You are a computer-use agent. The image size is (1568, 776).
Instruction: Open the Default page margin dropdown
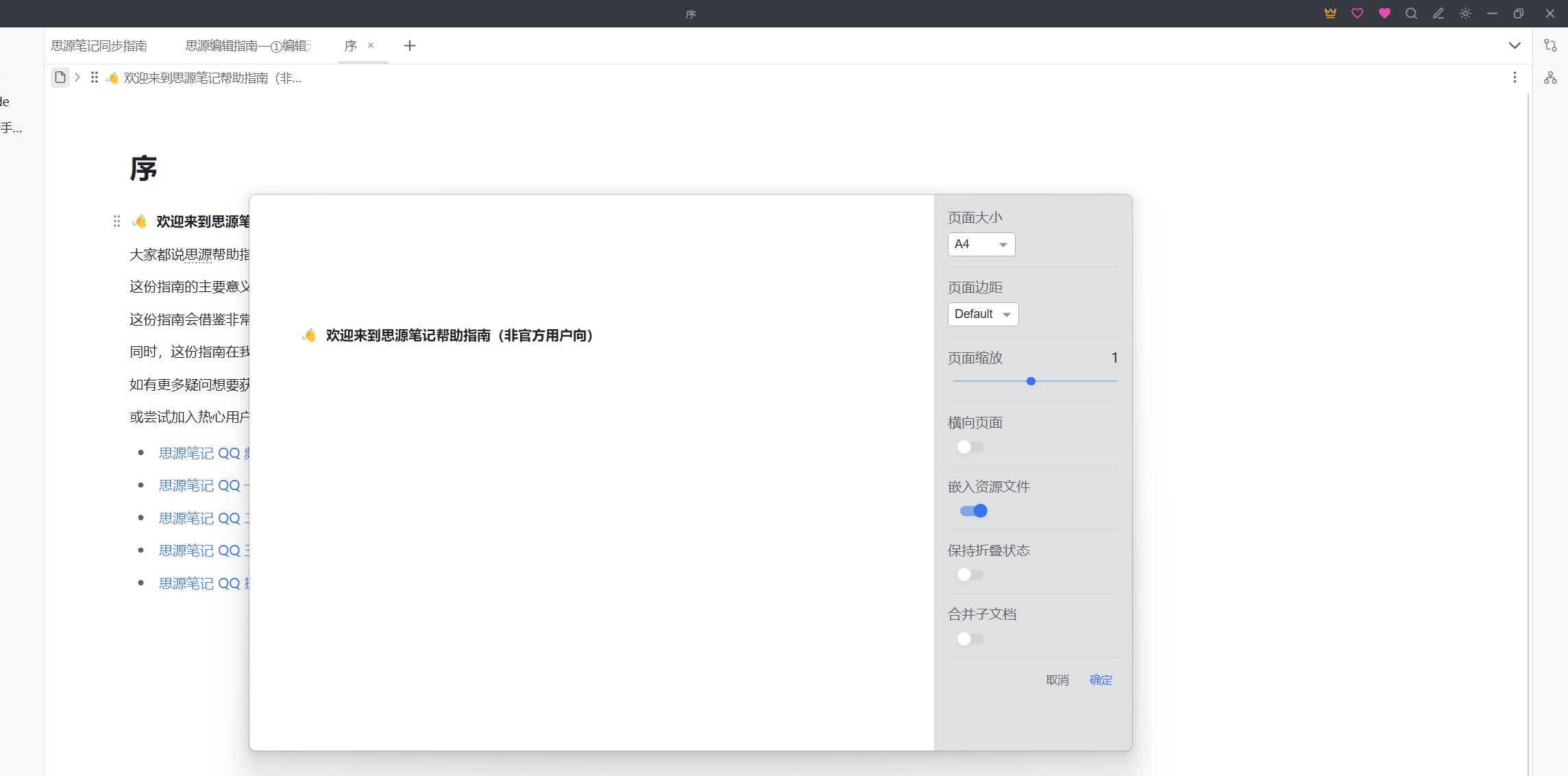(983, 314)
